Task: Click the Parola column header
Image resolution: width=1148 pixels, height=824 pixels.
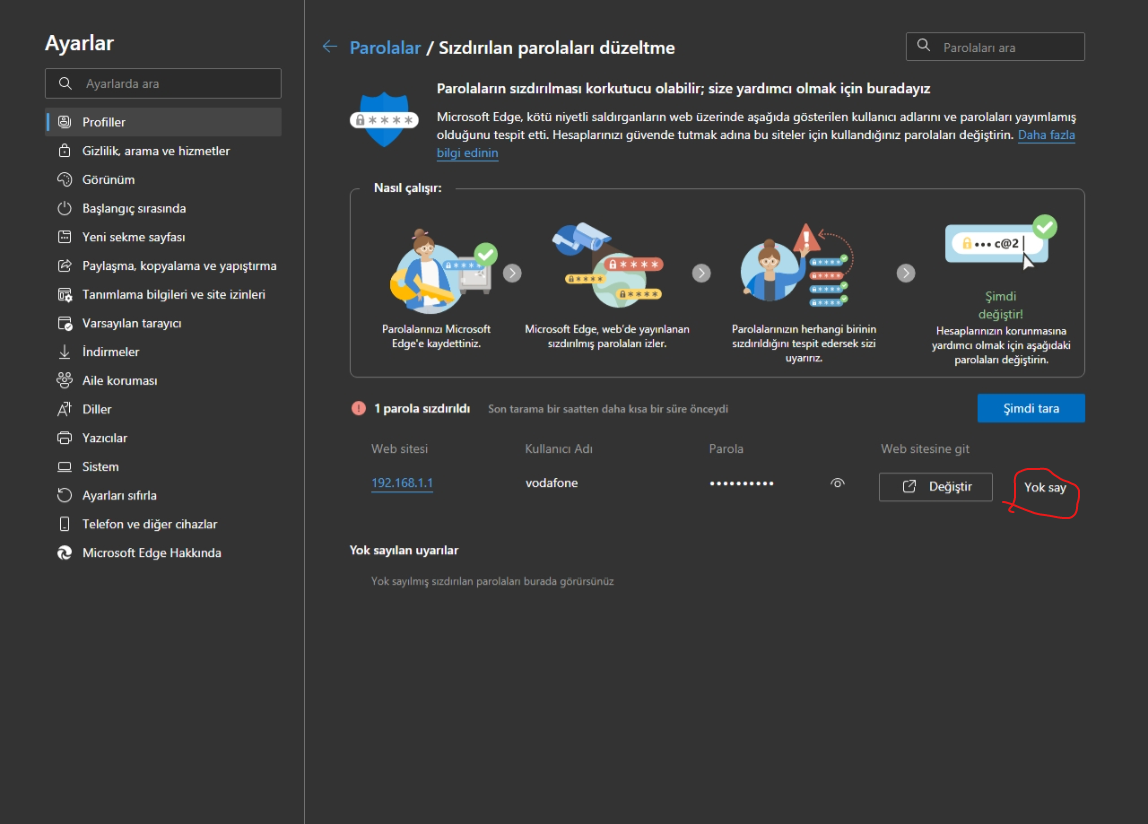Action: pos(726,448)
